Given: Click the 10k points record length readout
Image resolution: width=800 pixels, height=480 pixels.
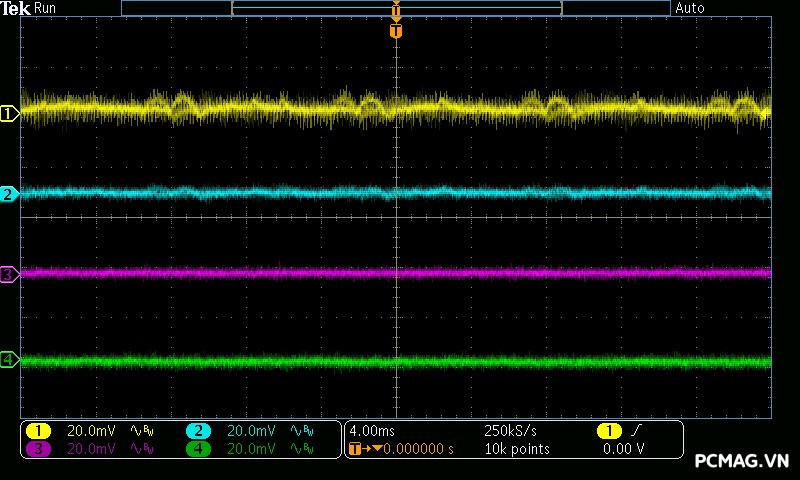Looking at the screenshot, I should click(x=516, y=449).
